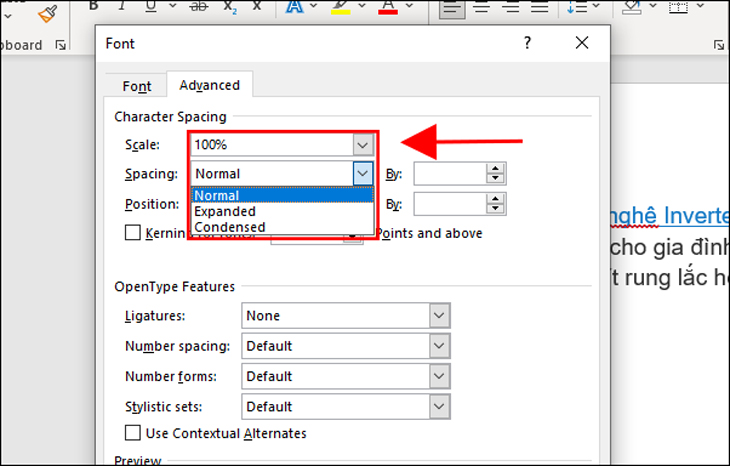Apply Subscript formatting icon

click(x=230, y=7)
